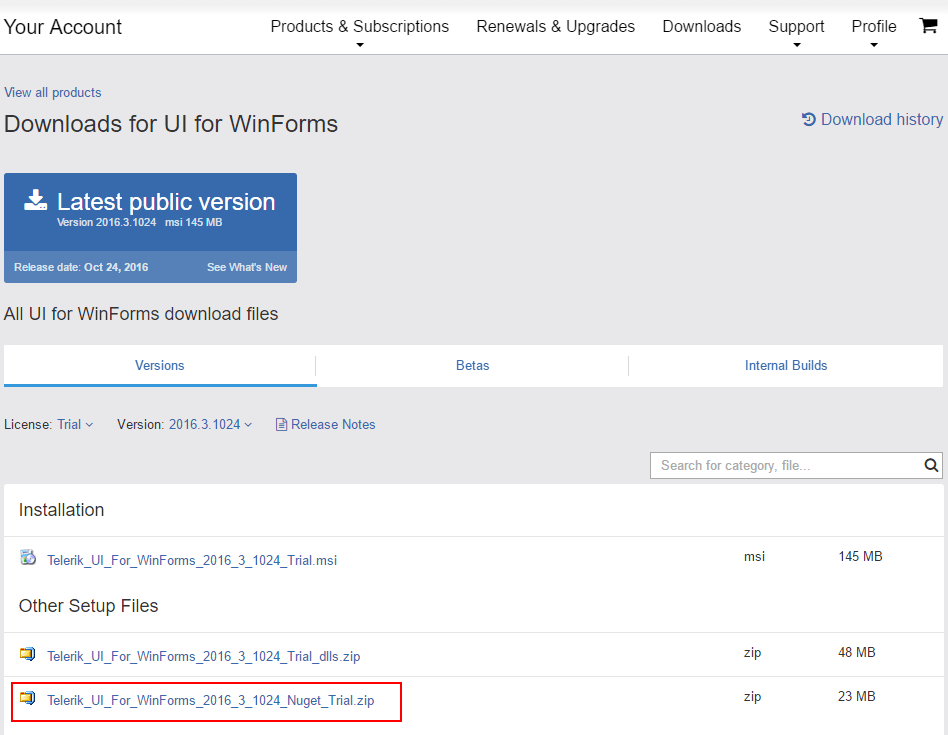Click the Release Notes document icon

[x=281, y=424]
